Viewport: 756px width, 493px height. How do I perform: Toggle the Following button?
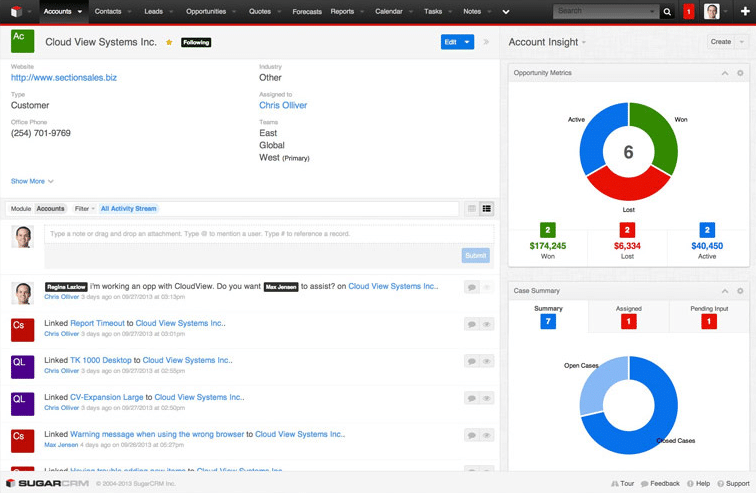[x=196, y=43]
